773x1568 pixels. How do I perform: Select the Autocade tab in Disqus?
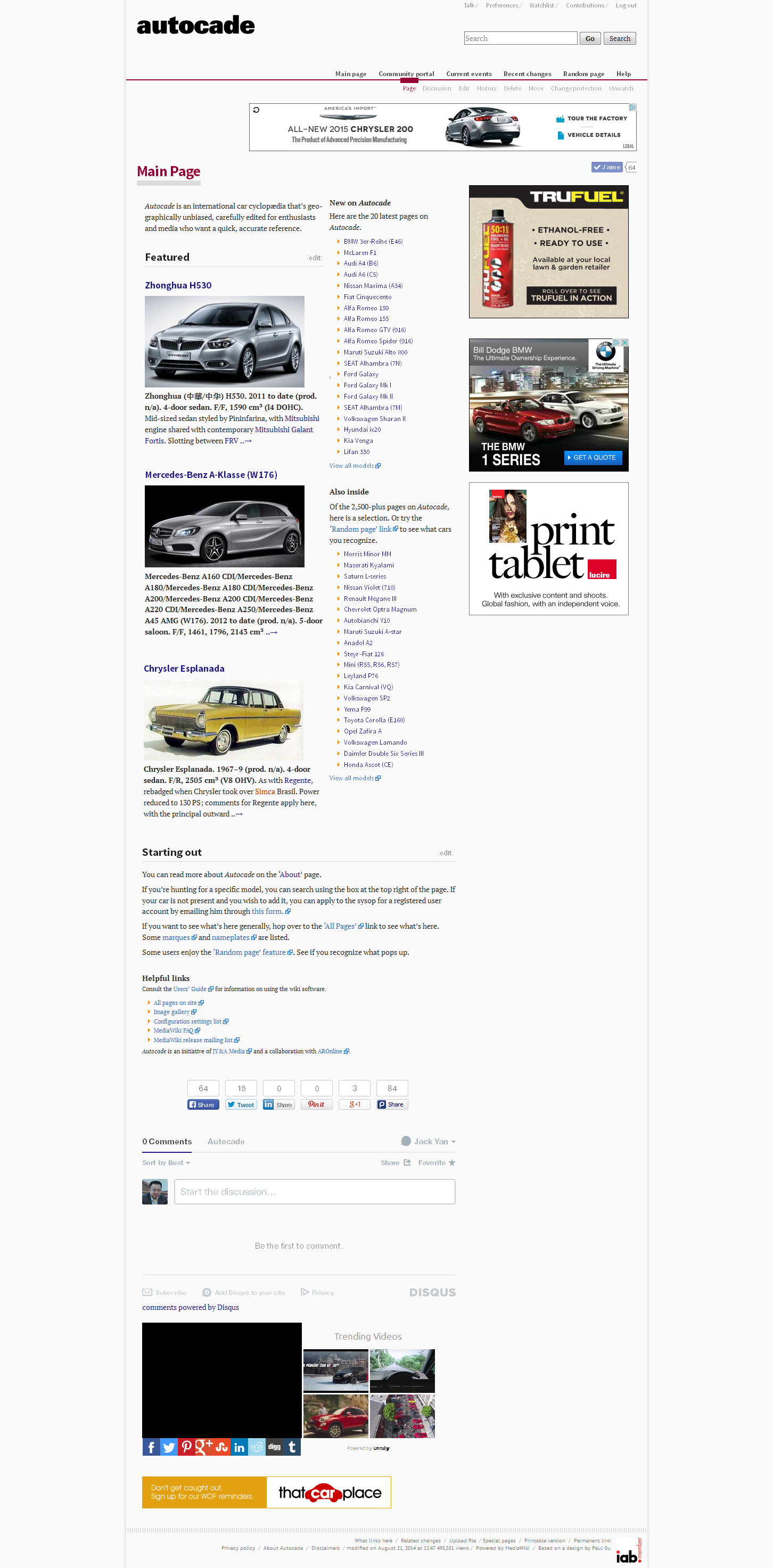[226, 1141]
